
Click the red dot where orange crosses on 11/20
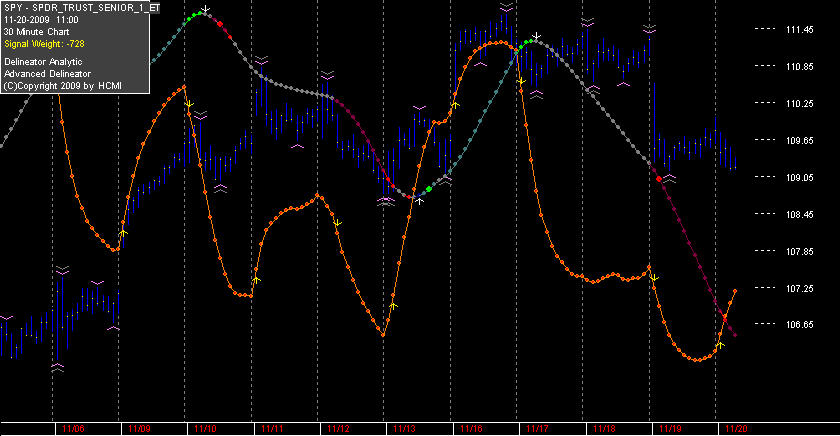[x=725, y=318]
